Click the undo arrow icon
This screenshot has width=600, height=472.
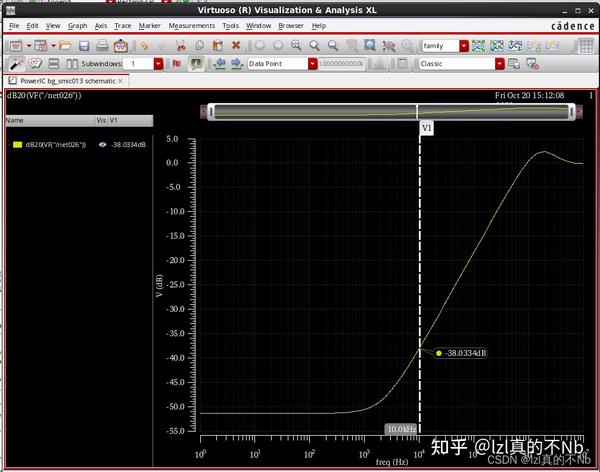point(144,46)
